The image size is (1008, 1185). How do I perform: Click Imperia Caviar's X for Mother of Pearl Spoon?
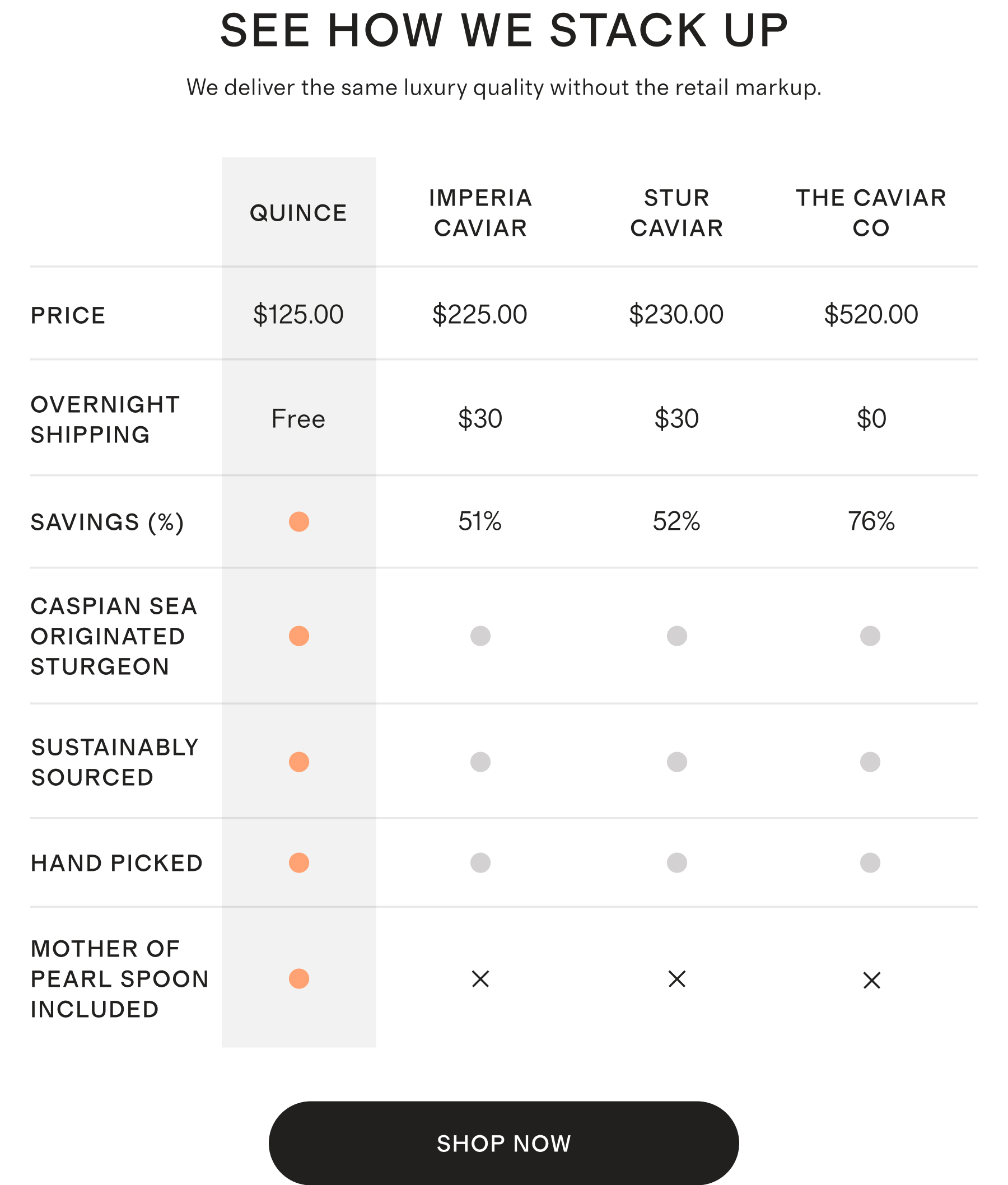tap(480, 979)
